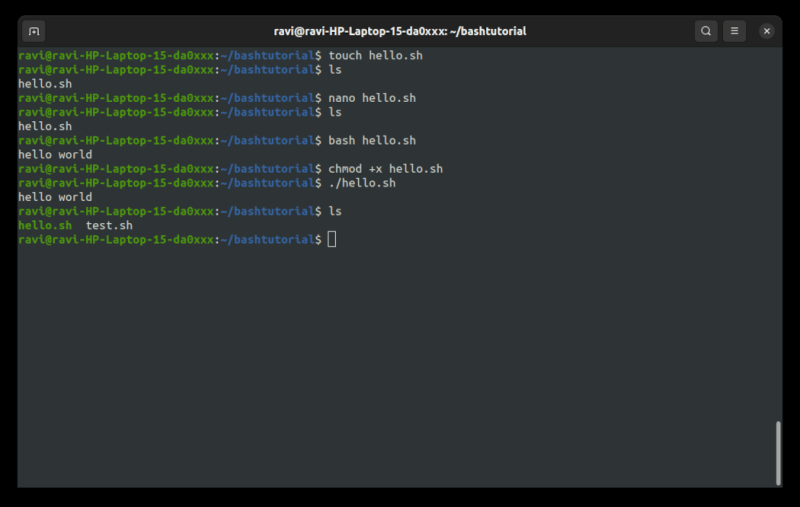
Task: Click the first line's username prompt
Action: [x=116, y=55]
